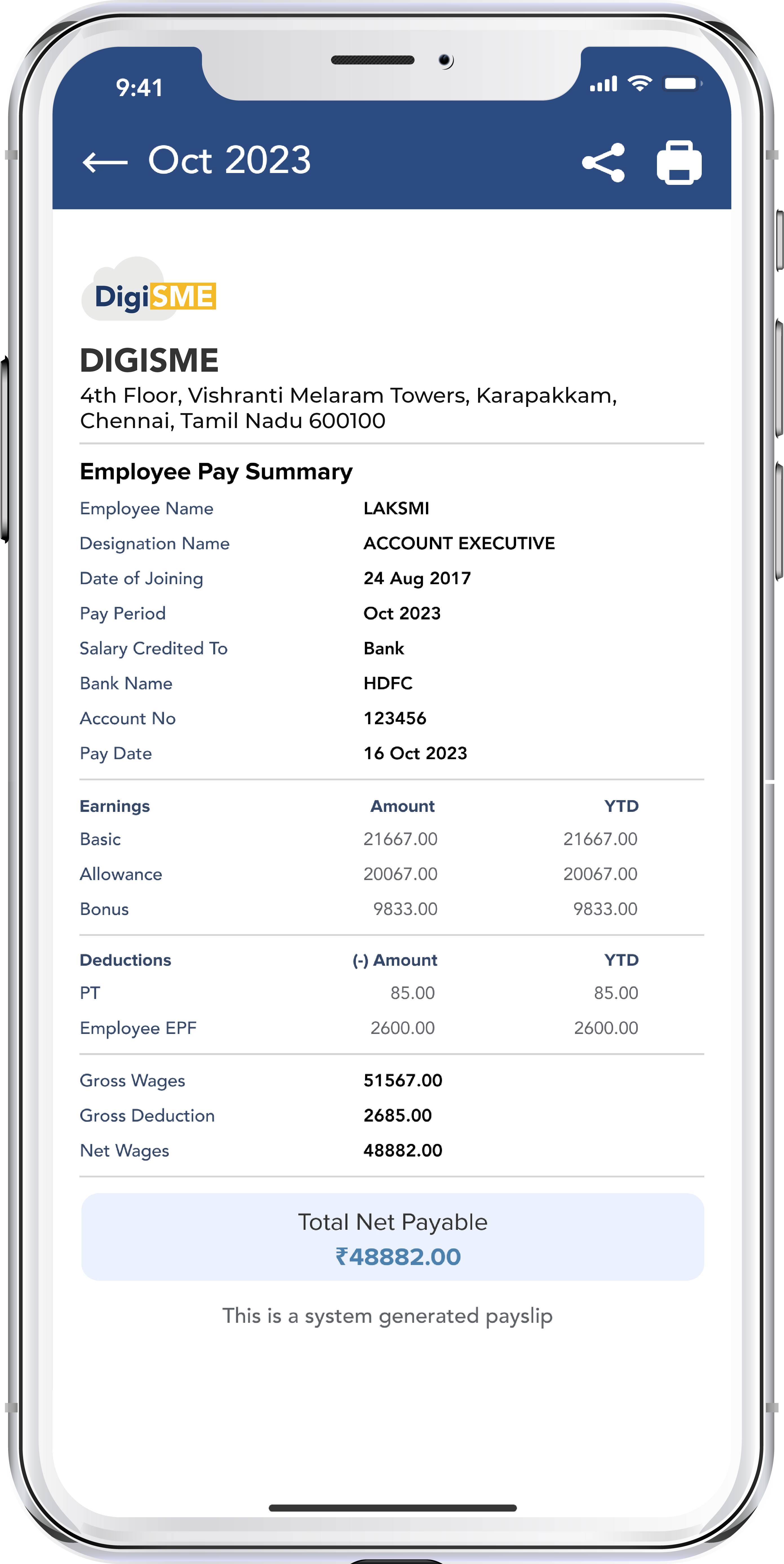Tap the Employee Pay Summary heading
The image size is (784, 1564).
click(216, 472)
